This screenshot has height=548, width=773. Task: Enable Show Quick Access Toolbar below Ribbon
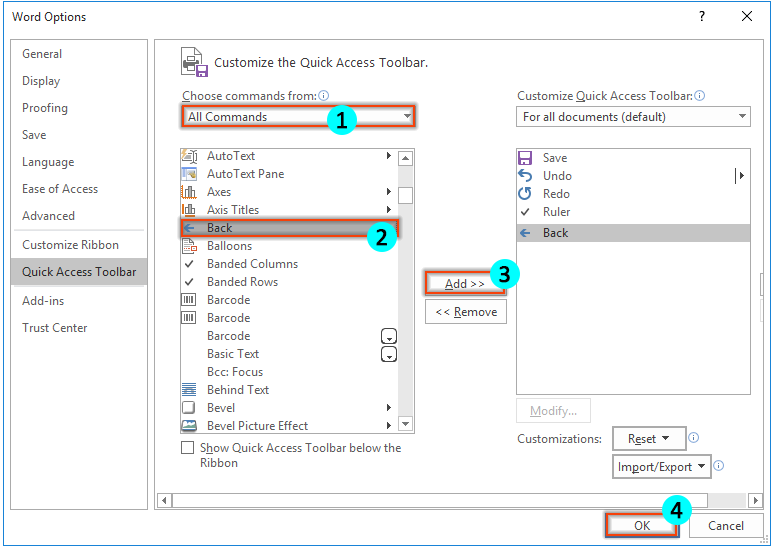click(x=187, y=447)
